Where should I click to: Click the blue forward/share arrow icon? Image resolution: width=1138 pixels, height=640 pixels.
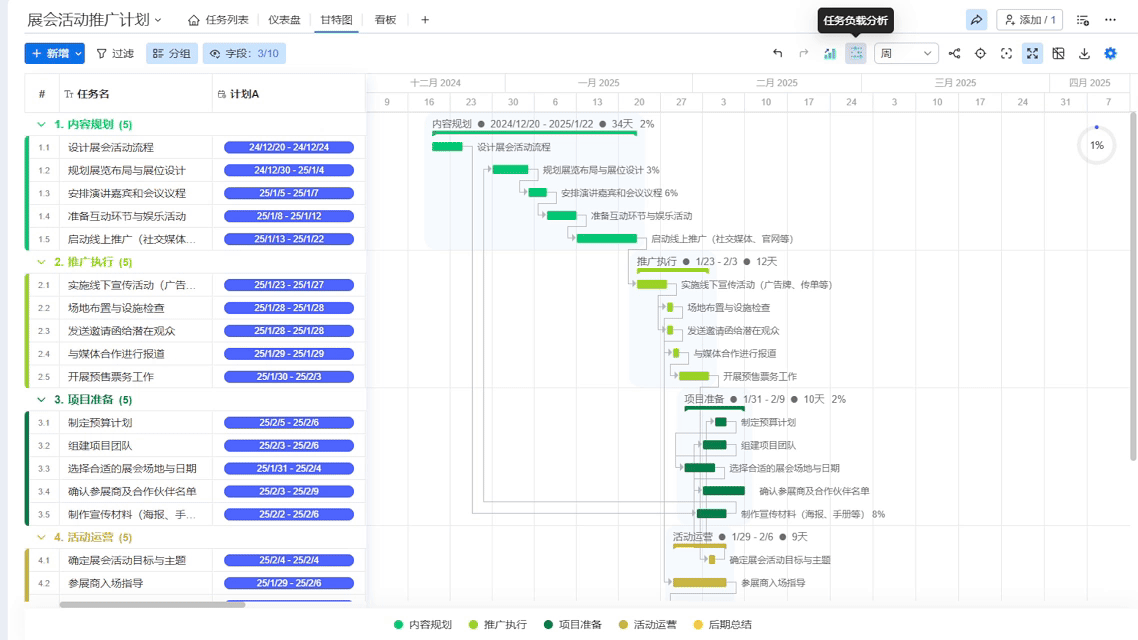coord(977,19)
